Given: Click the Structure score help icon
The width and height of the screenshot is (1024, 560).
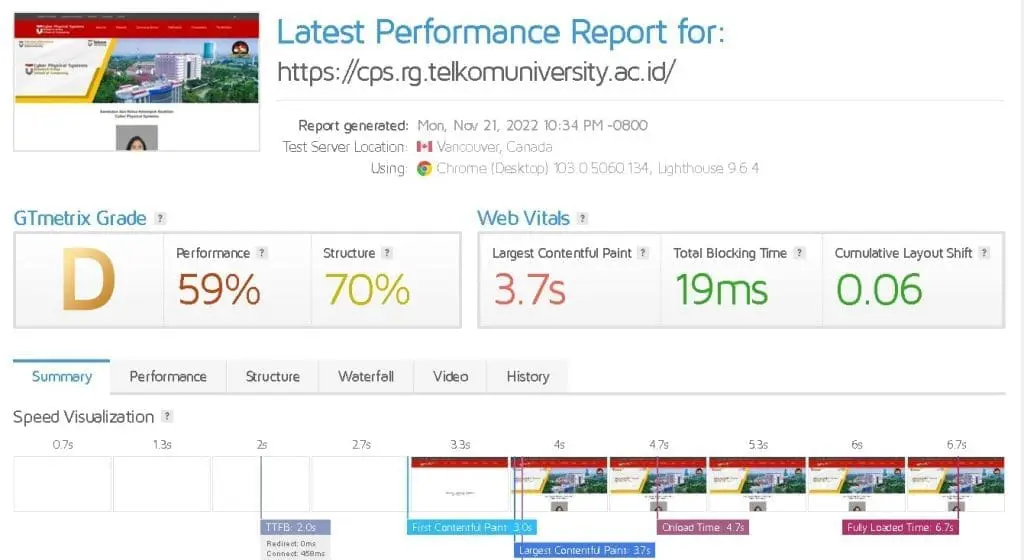Looking at the screenshot, I should pyautogui.click(x=387, y=253).
